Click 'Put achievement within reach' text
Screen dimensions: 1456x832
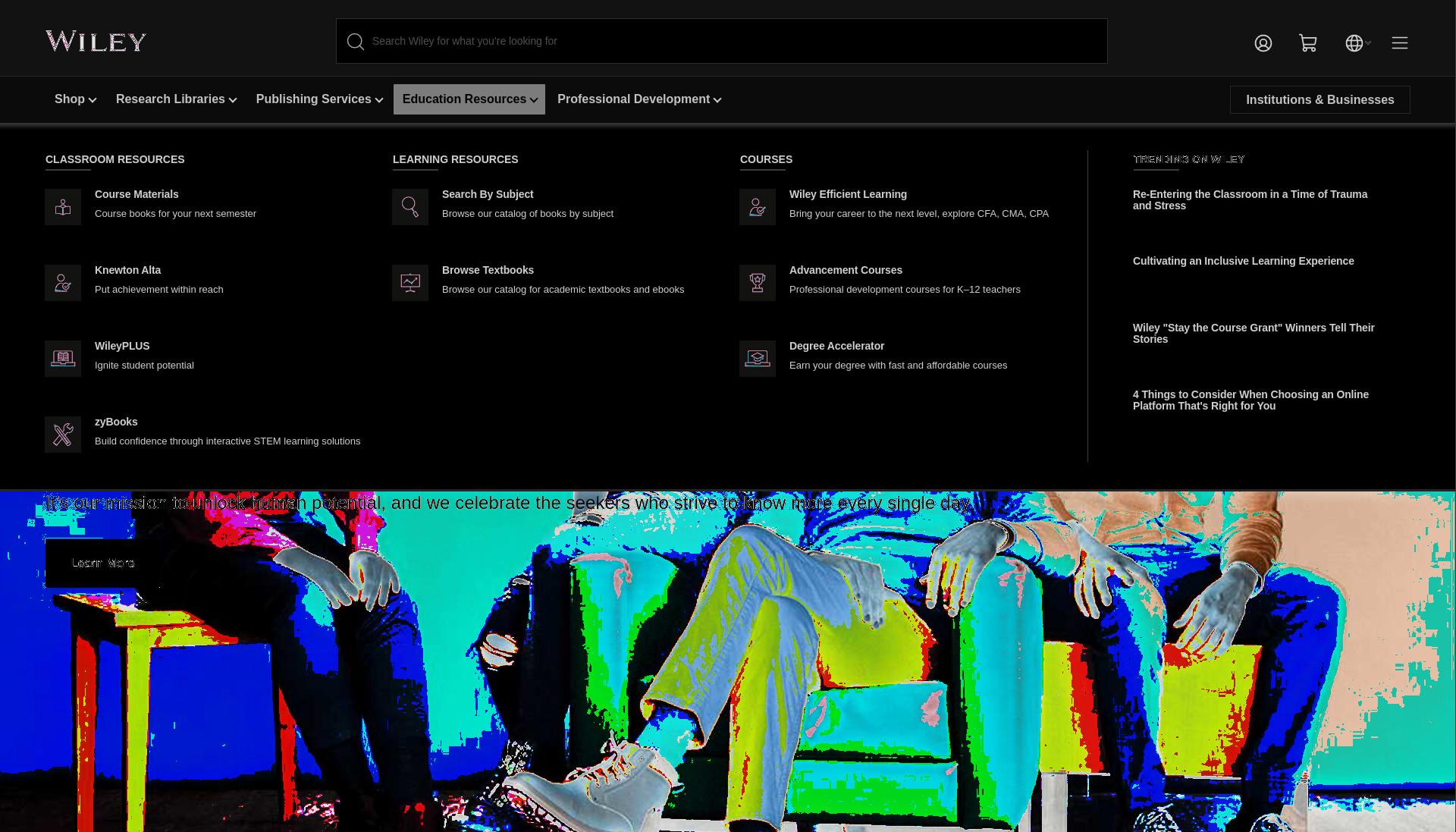[158, 290]
